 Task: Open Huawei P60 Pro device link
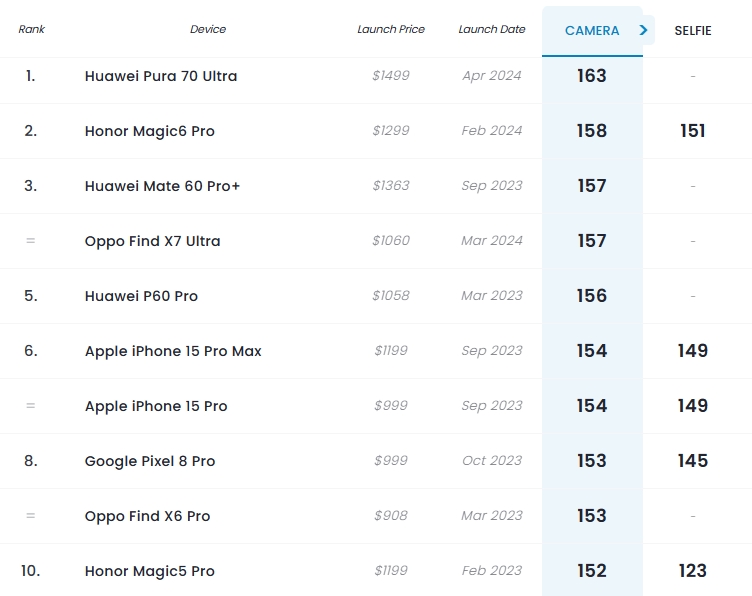pyautogui.click(x=141, y=296)
